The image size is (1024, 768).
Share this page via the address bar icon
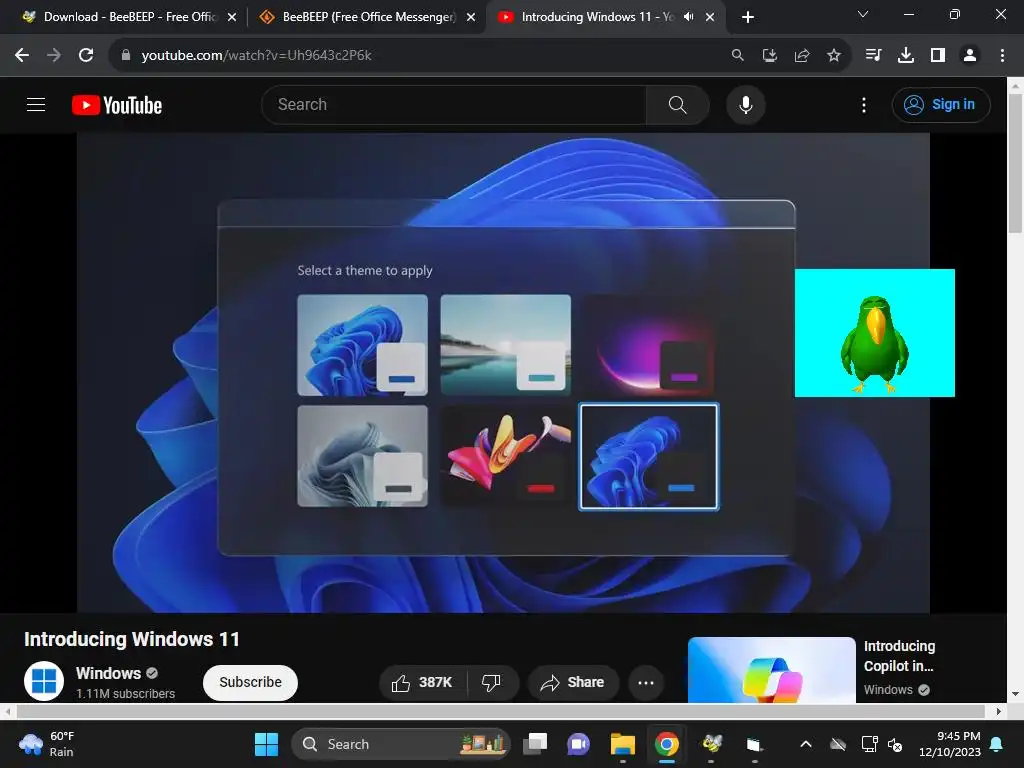(802, 56)
